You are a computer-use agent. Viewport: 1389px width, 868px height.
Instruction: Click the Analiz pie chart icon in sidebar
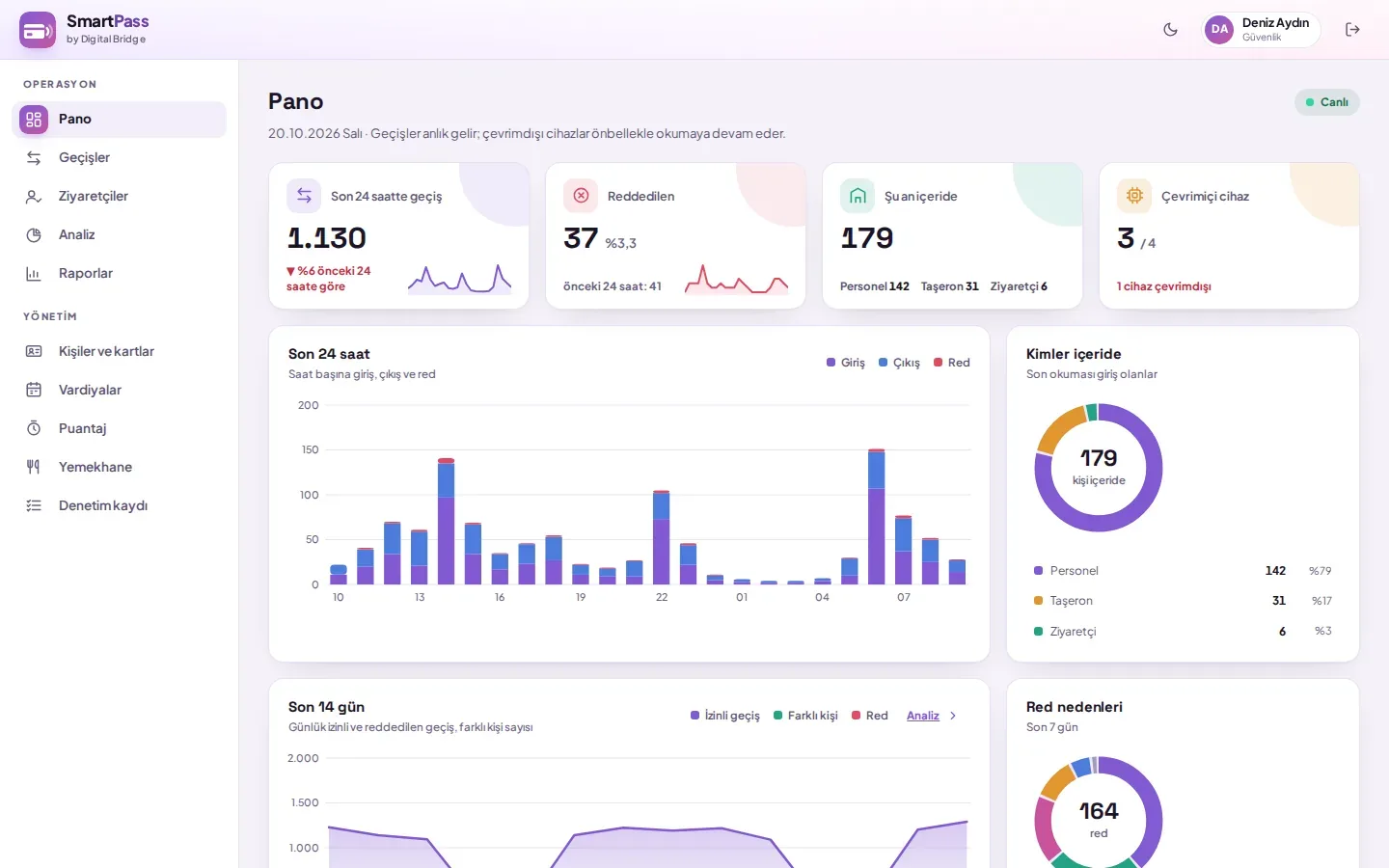34,235
